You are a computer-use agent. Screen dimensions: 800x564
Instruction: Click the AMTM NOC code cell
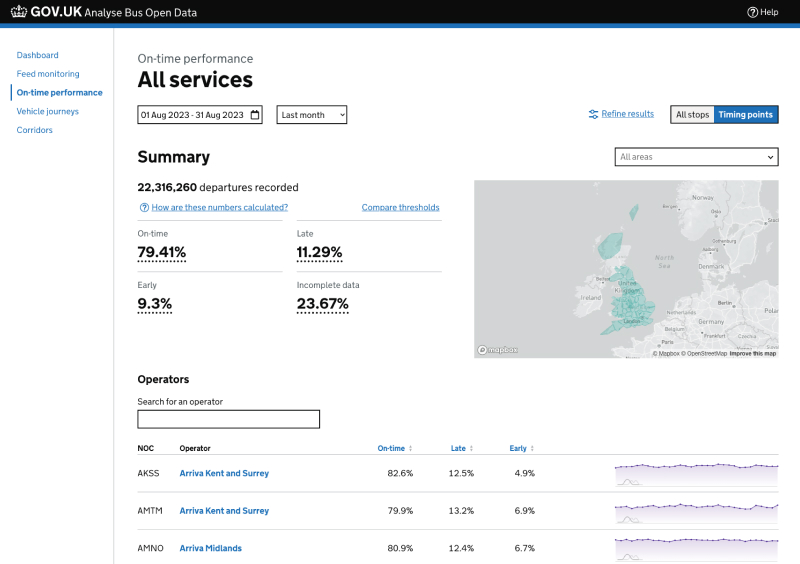click(150, 510)
